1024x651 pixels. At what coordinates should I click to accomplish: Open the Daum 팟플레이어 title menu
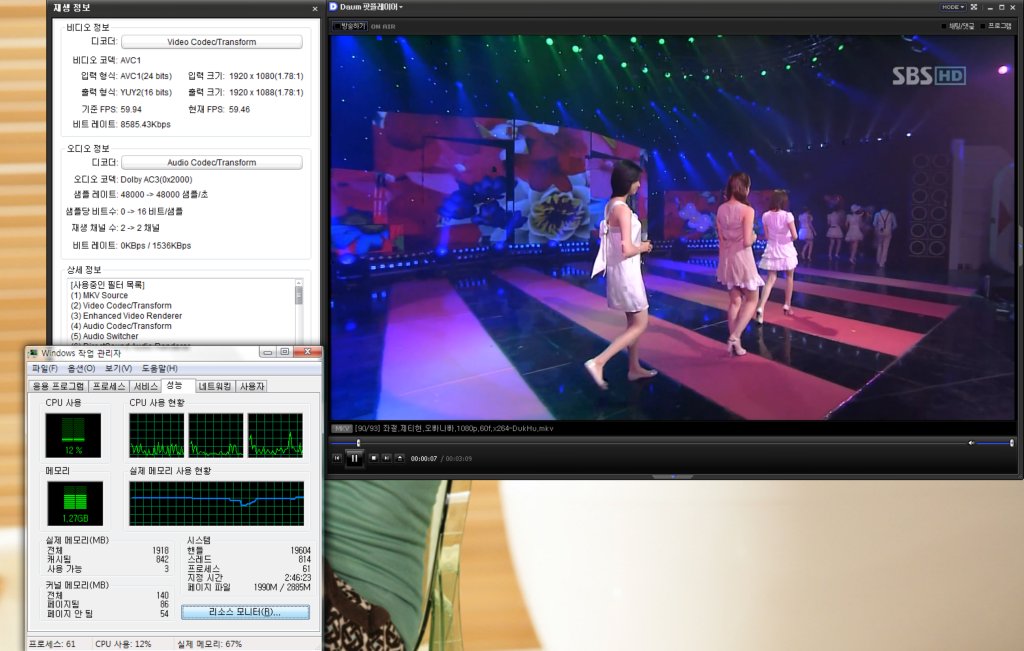[372, 7]
